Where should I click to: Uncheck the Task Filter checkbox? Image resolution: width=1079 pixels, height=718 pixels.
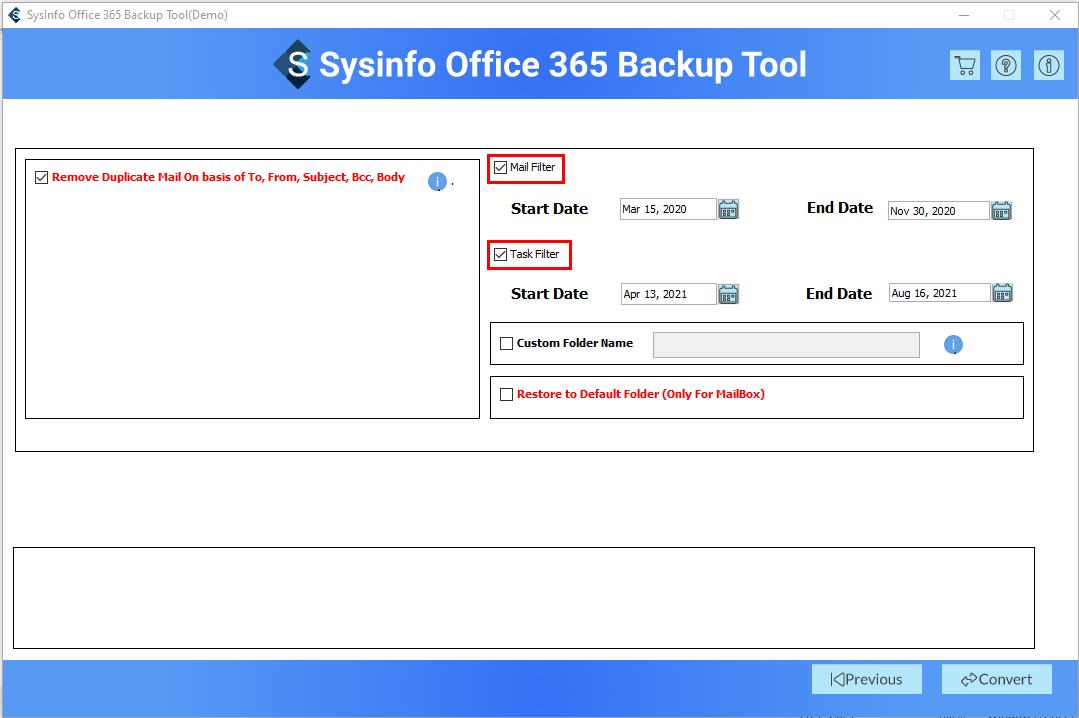[501, 255]
